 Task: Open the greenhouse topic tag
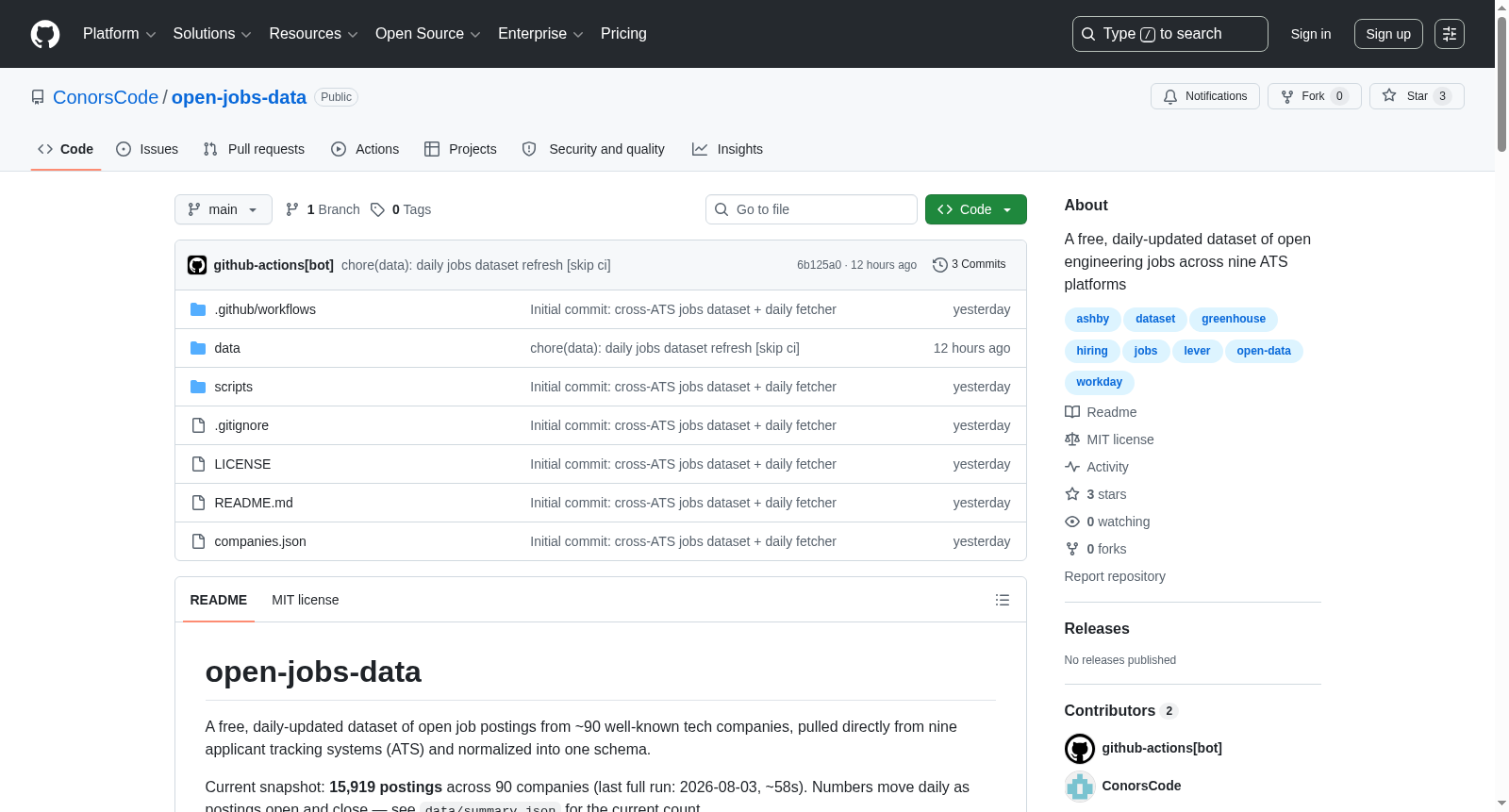coord(1234,319)
